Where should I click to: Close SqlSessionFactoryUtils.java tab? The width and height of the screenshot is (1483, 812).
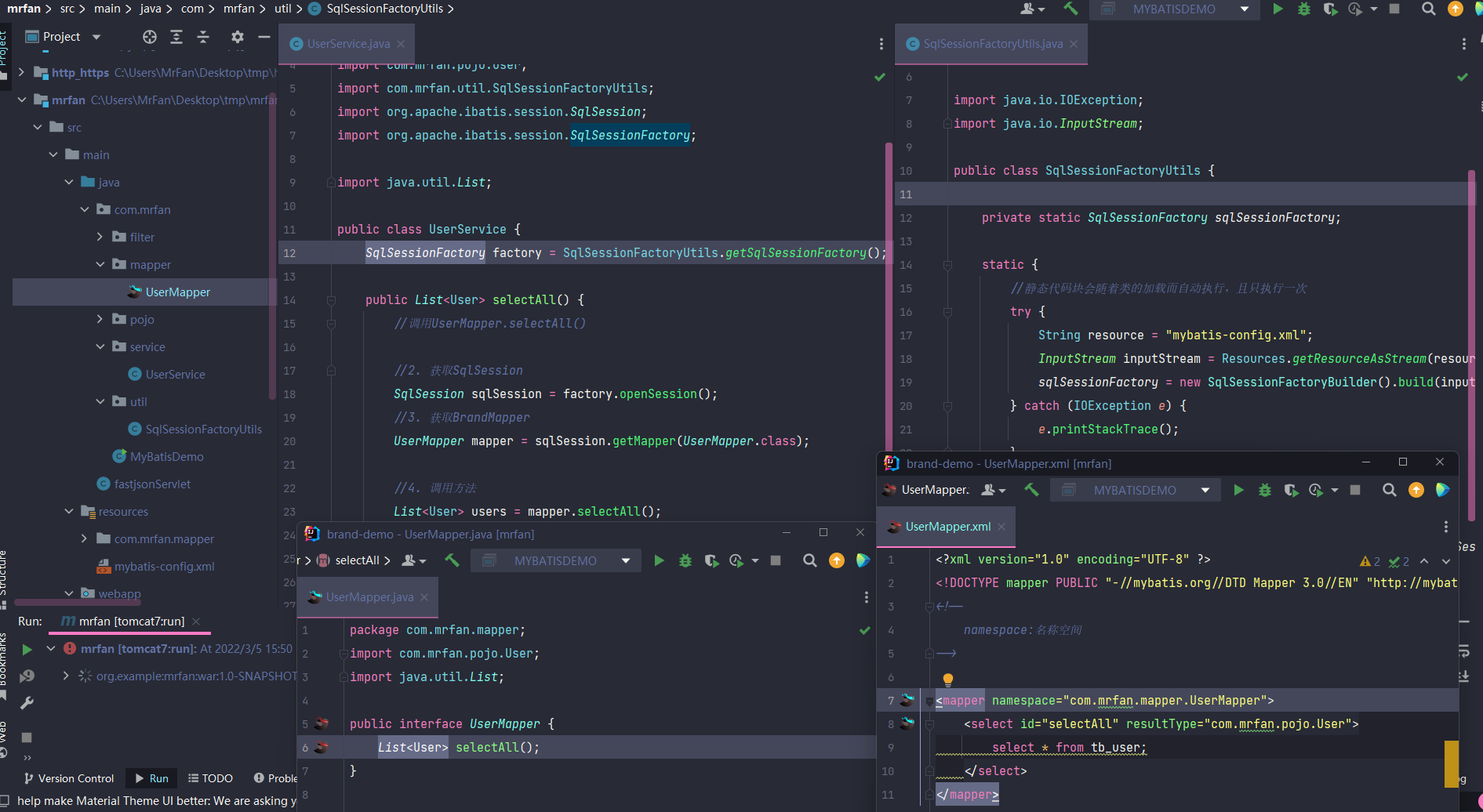tap(1074, 44)
